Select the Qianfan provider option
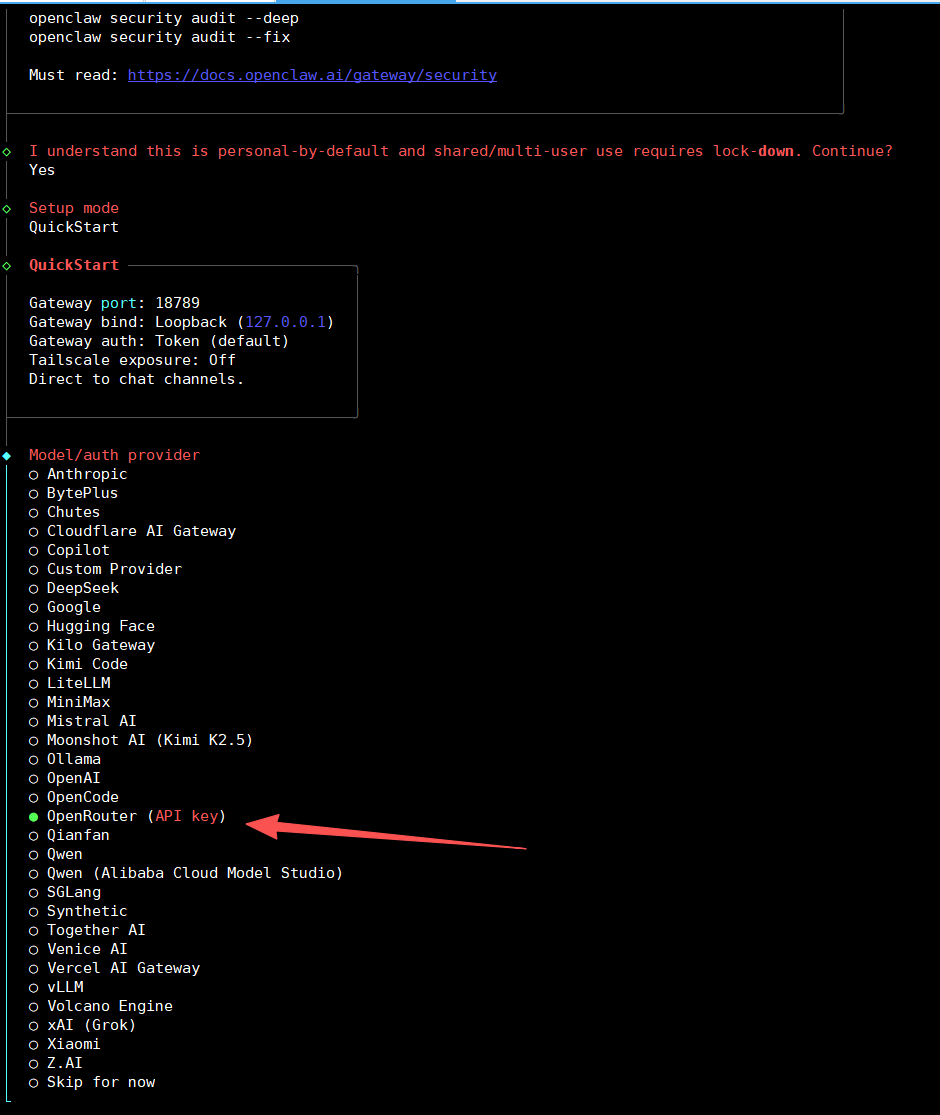 tap(69, 836)
